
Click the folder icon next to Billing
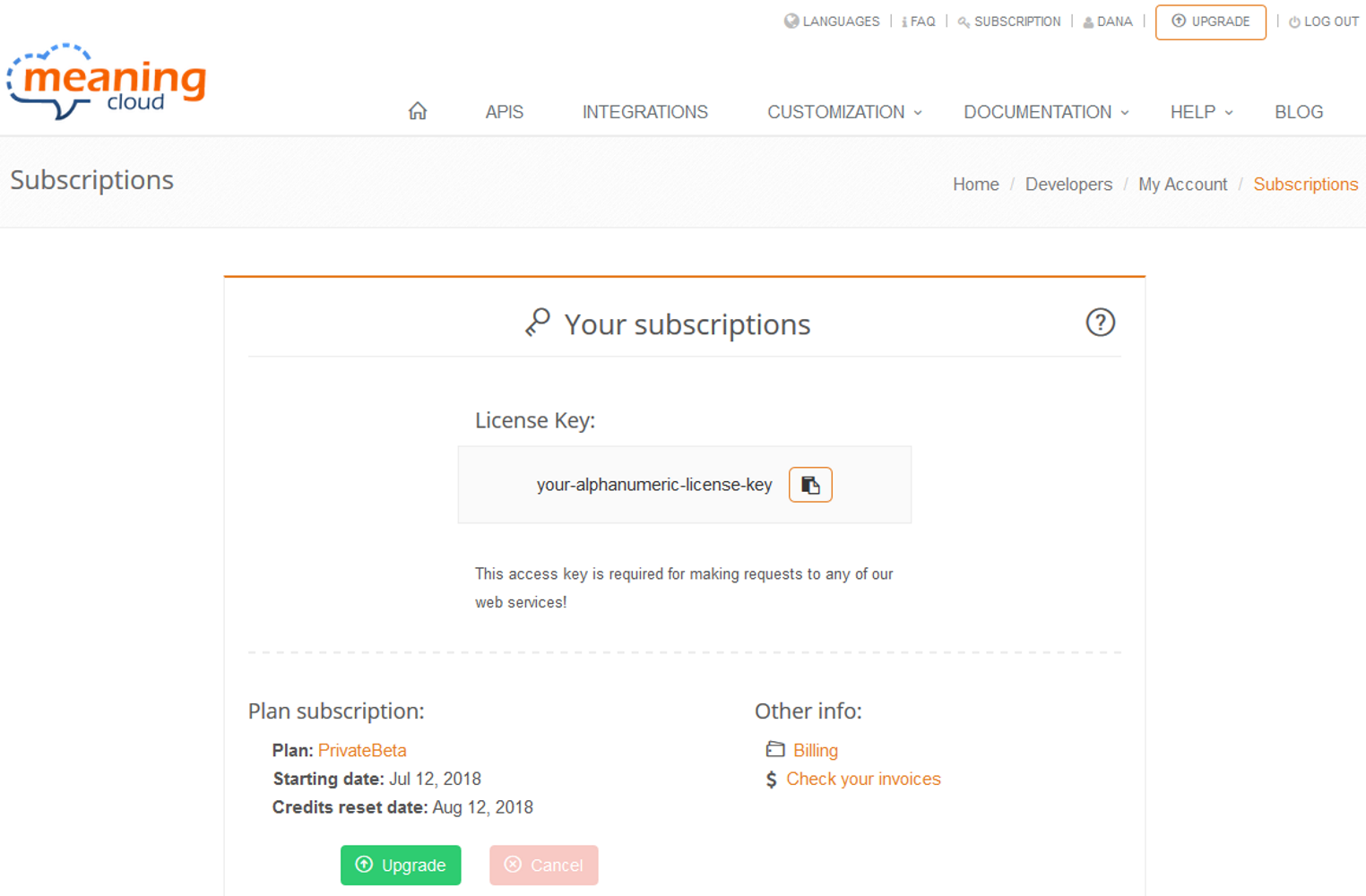(775, 749)
